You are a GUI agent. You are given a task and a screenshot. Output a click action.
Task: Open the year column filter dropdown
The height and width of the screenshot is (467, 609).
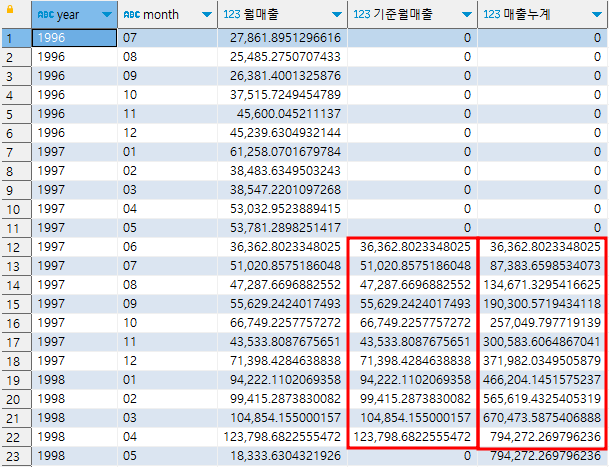coord(106,15)
